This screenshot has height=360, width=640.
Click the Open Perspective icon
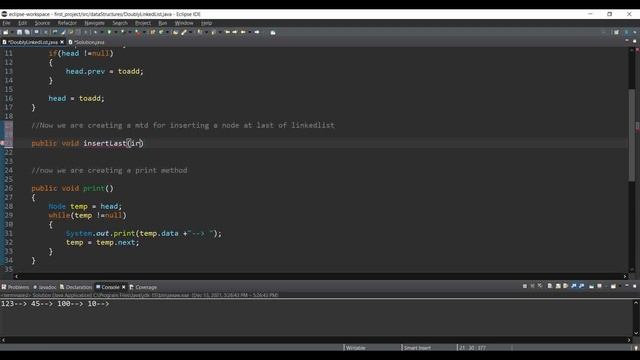click(x=616, y=32)
